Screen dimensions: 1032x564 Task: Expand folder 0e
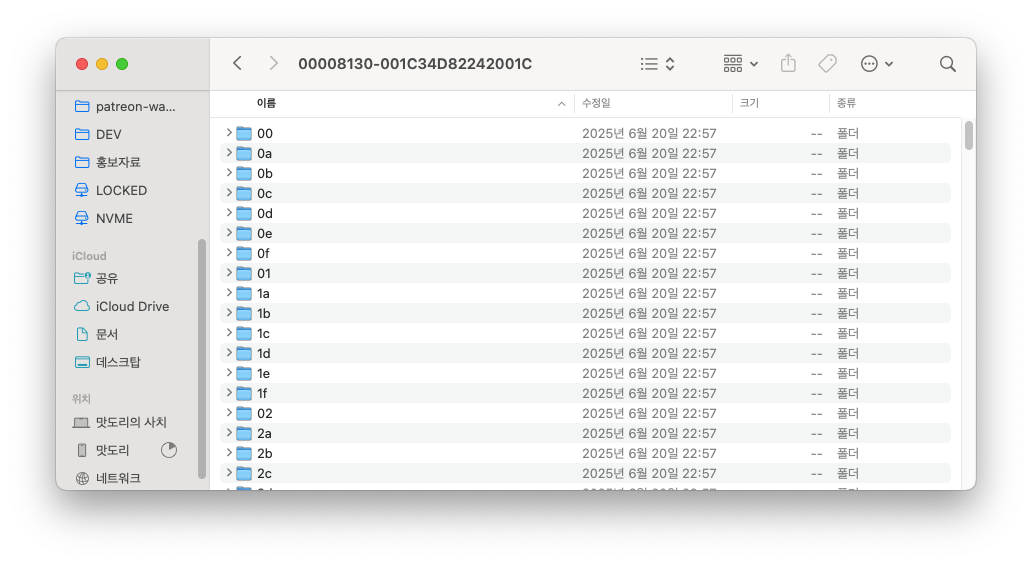(x=228, y=233)
